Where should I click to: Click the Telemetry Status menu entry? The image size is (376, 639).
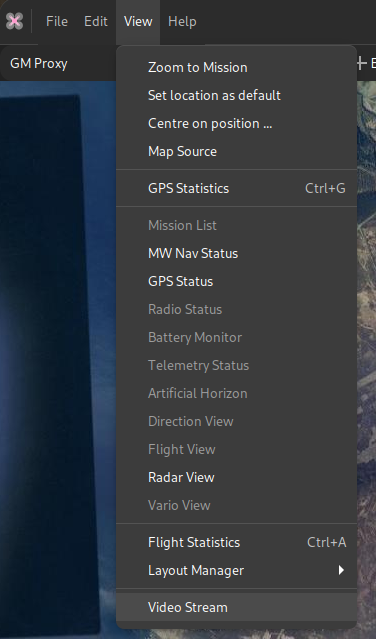[236, 366]
